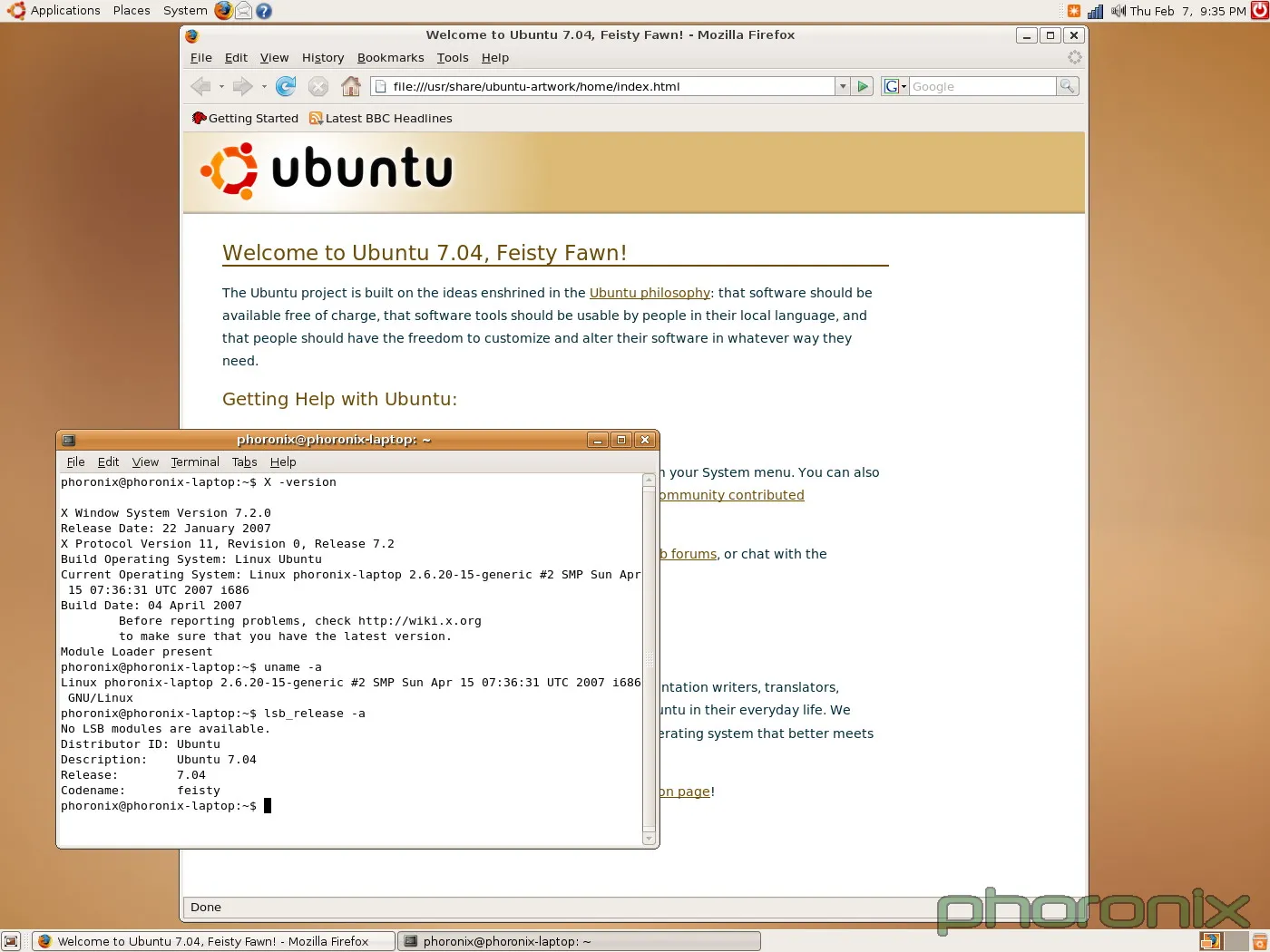The image size is (1270, 952).
Task: Open the network signal status icon
Action: point(1096,11)
